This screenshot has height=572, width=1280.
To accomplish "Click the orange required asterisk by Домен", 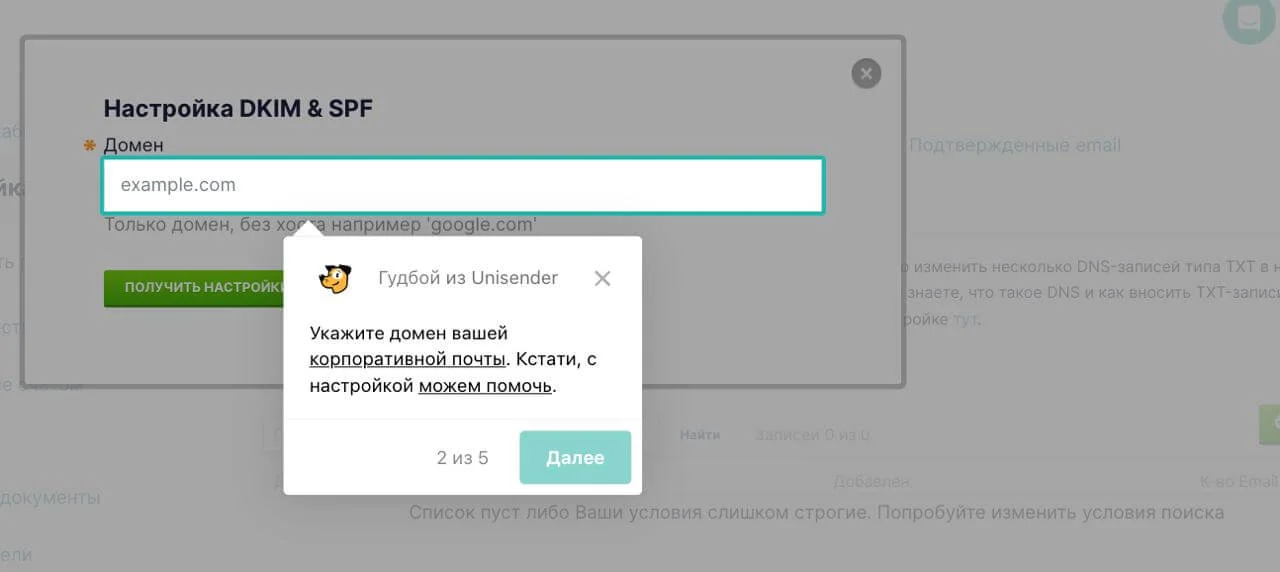I will (89, 146).
